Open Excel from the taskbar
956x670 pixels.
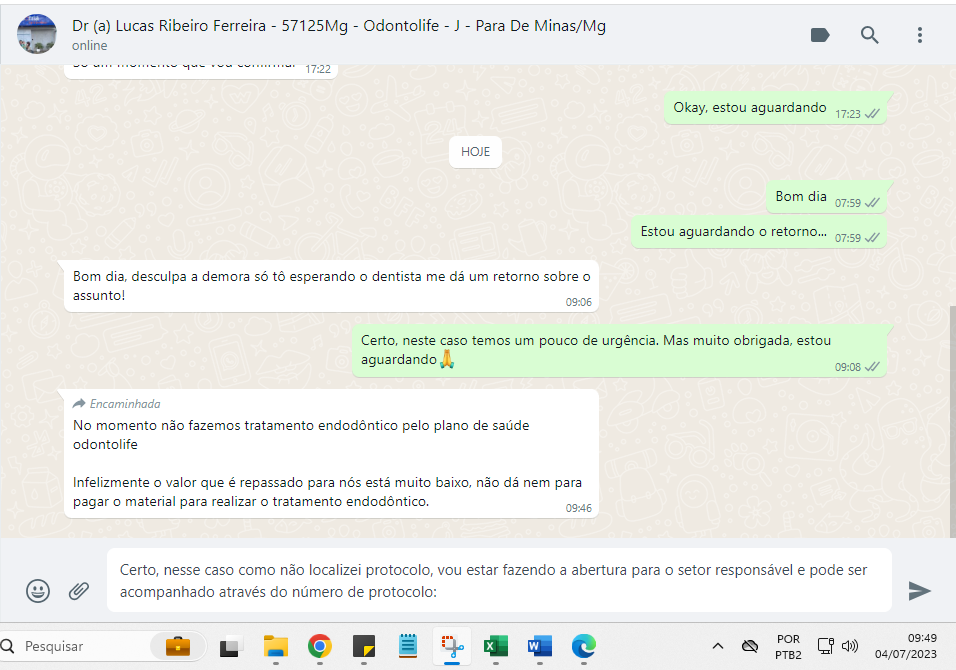(x=496, y=646)
